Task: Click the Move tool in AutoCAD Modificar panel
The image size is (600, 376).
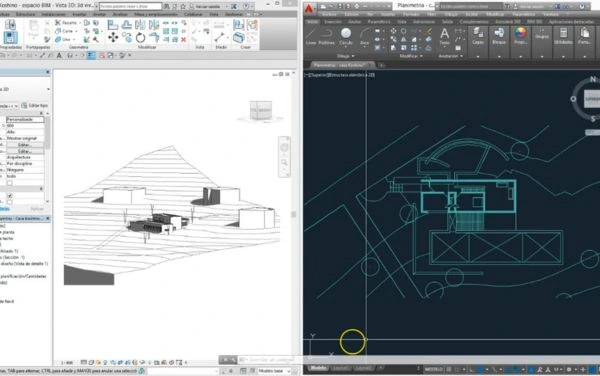Action: pyautogui.click(x=393, y=31)
